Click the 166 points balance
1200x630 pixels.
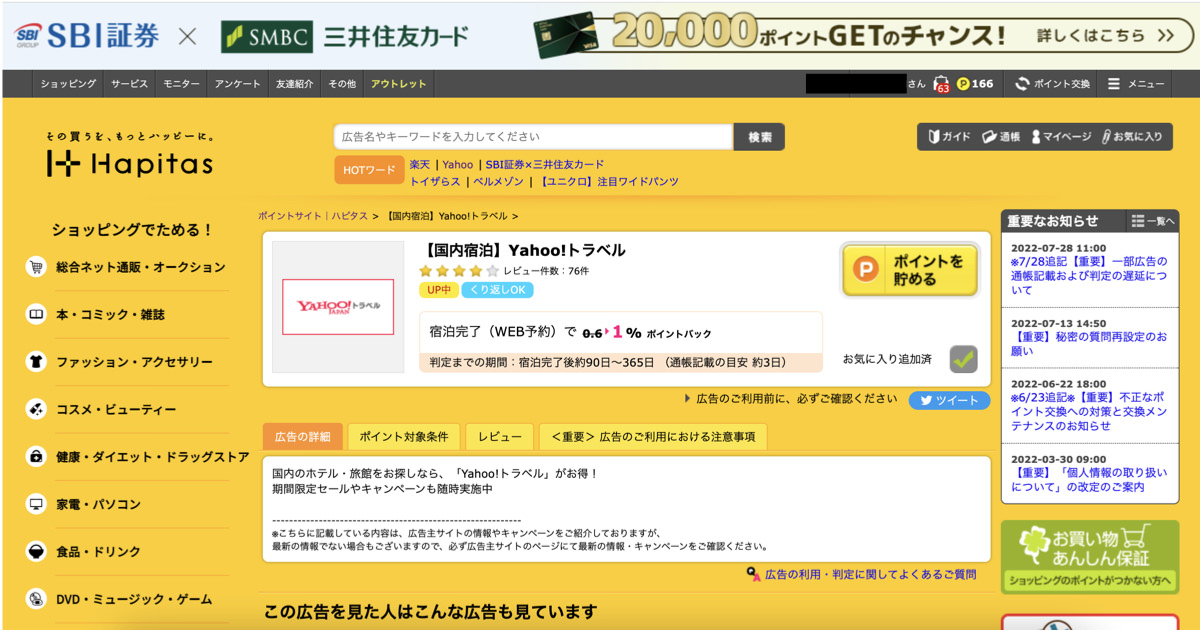[x=975, y=84]
